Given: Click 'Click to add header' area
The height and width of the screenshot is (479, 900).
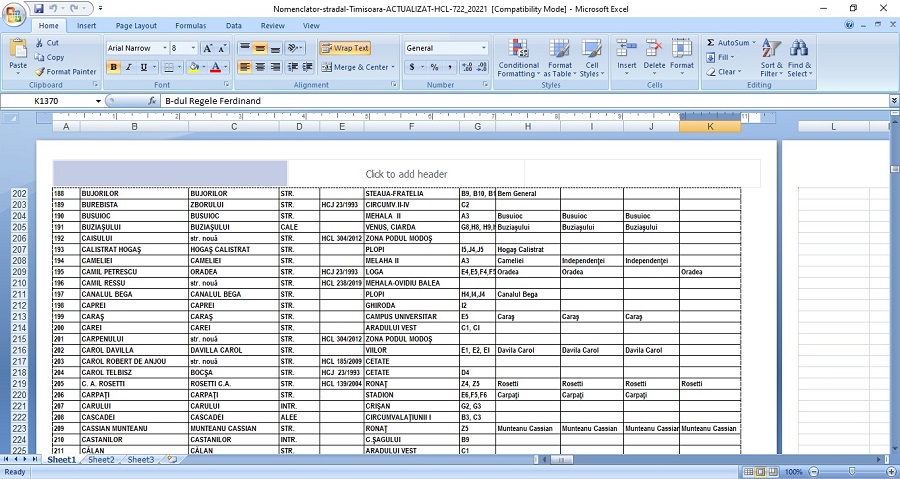Looking at the screenshot, I should coord(406,174).
